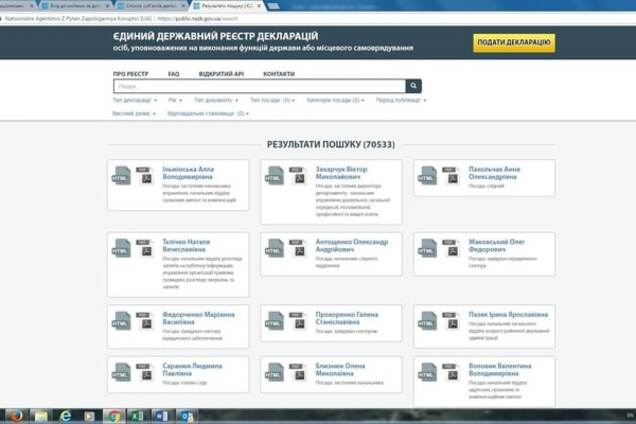The width and height of the screenshot is (636, 424).
Task: Open Excel from the taskbar
Action: tap(138, 415)
